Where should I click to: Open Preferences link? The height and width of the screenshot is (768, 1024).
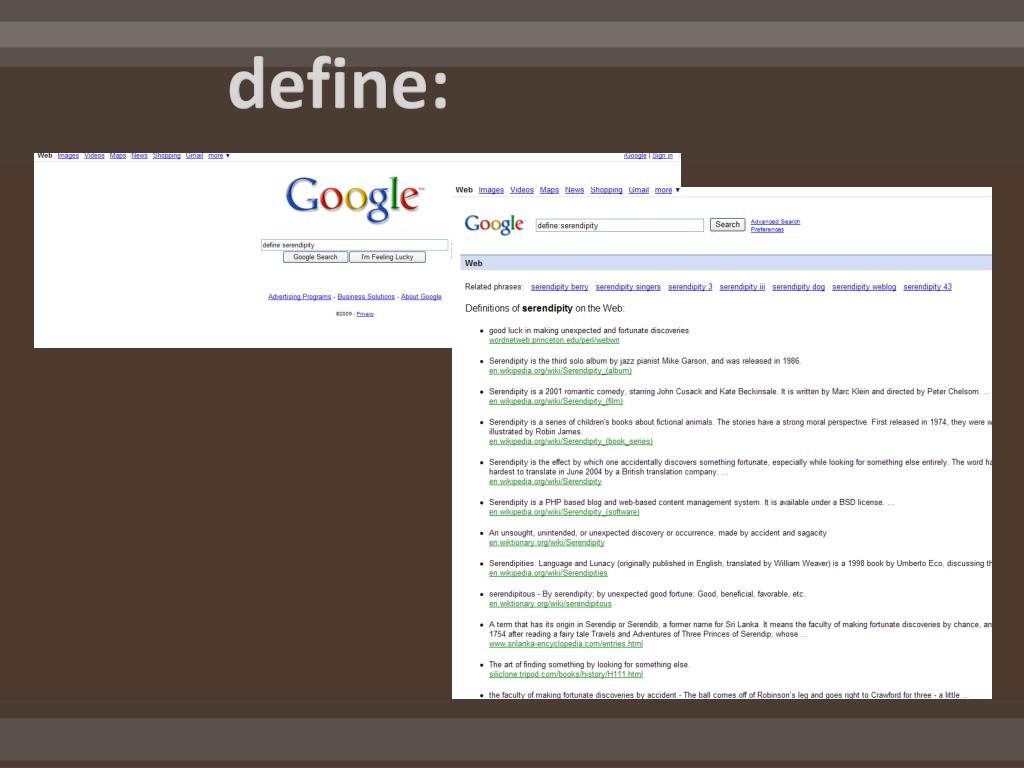coord(767,230)
